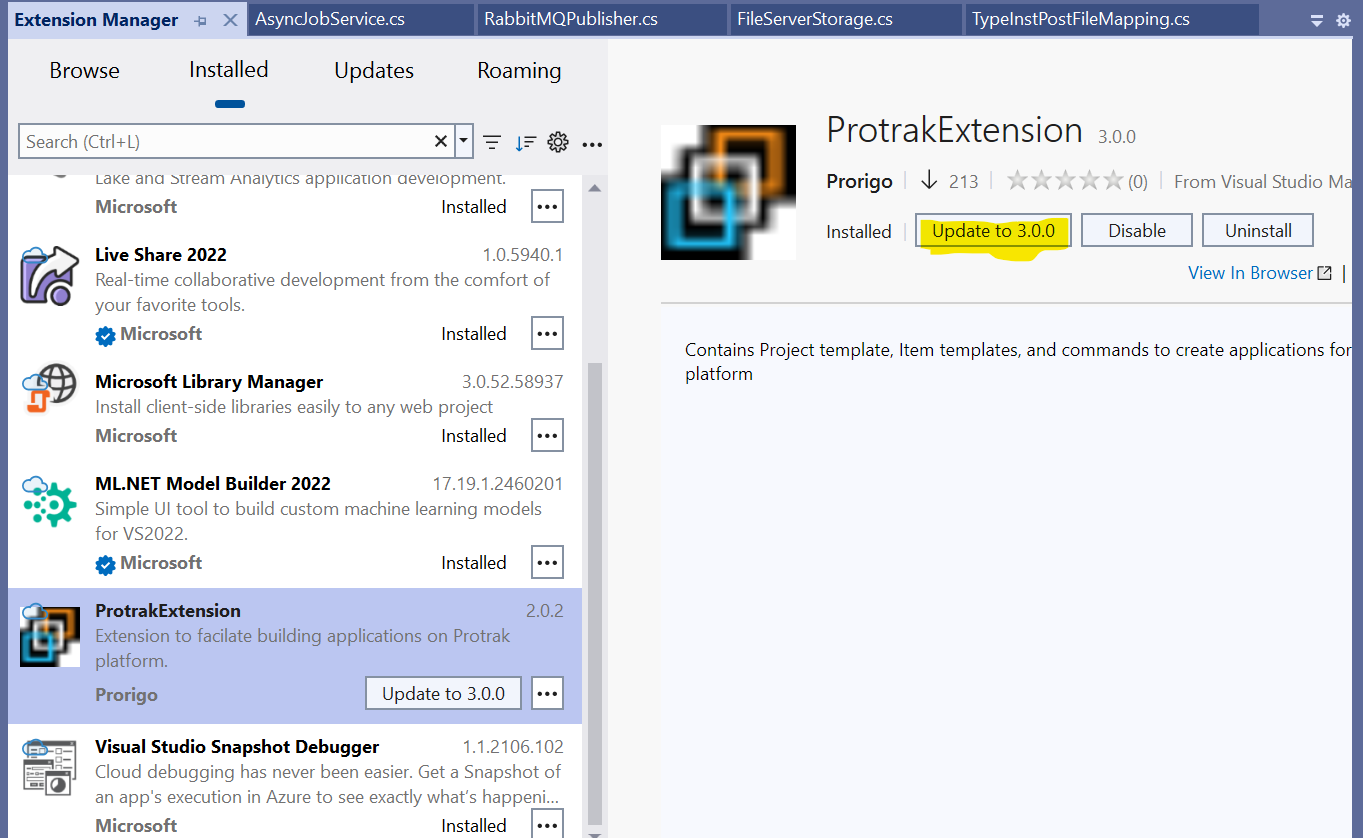Open more options for the Stream Analytics extension
The width and height of the screenshot is (1363, 838).
(x=547, y=206)
